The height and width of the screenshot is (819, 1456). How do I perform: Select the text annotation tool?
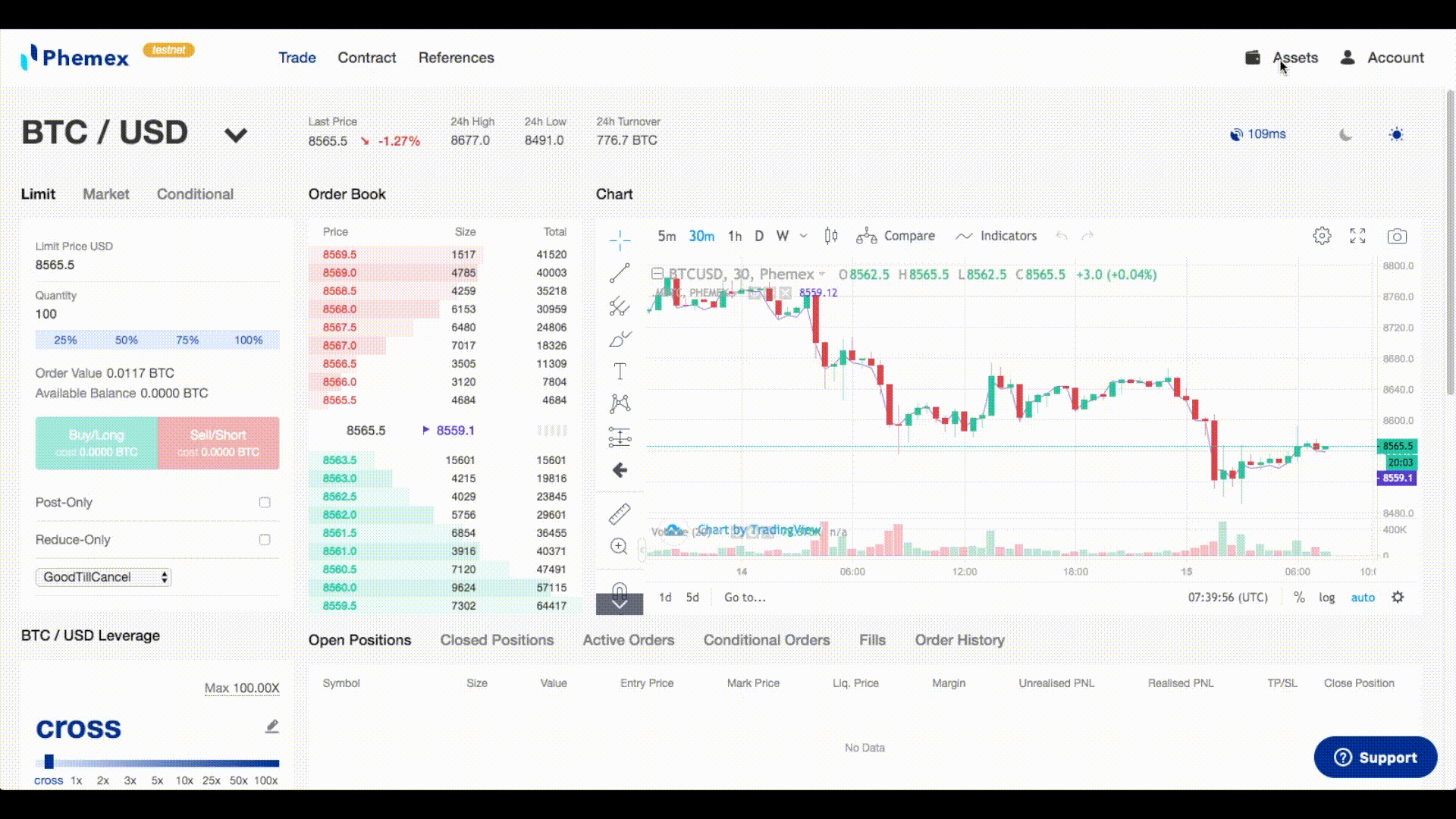coord(620,371)
